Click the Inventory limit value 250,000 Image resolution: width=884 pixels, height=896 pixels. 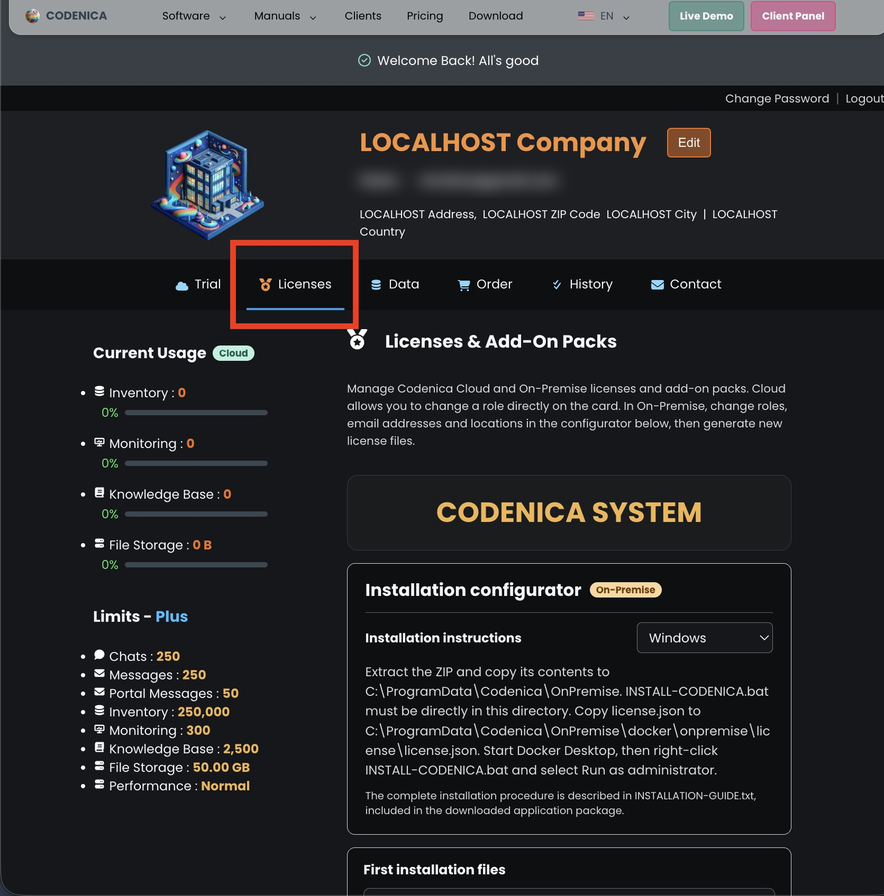[x=203, y=712]
